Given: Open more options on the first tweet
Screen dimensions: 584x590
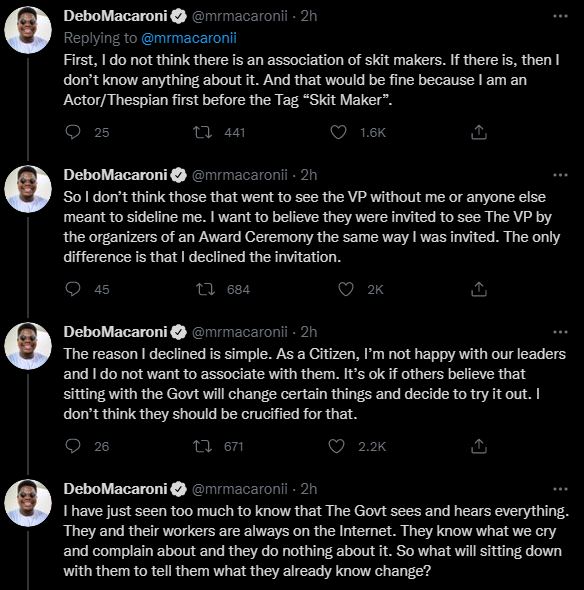Looking at the screenshot, I should (560, 16).
